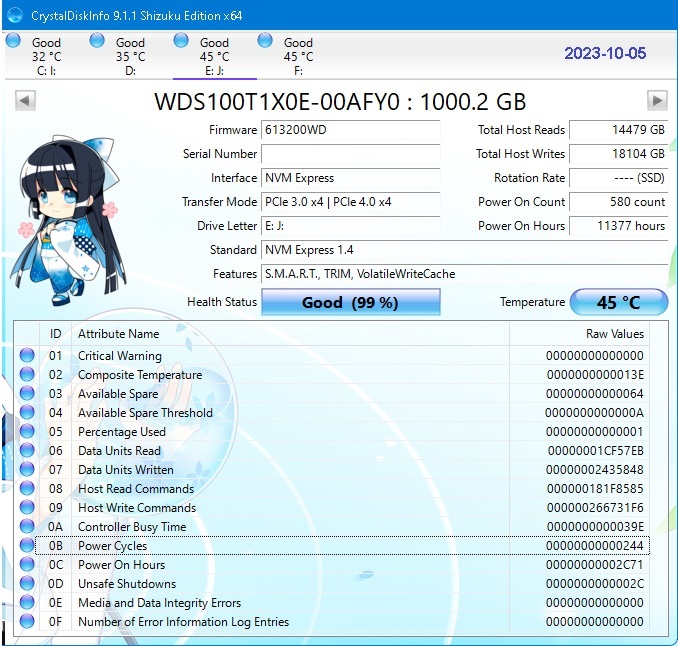
Task: Select the Power Cycles attribute name
Action: [x=112, y=546]
